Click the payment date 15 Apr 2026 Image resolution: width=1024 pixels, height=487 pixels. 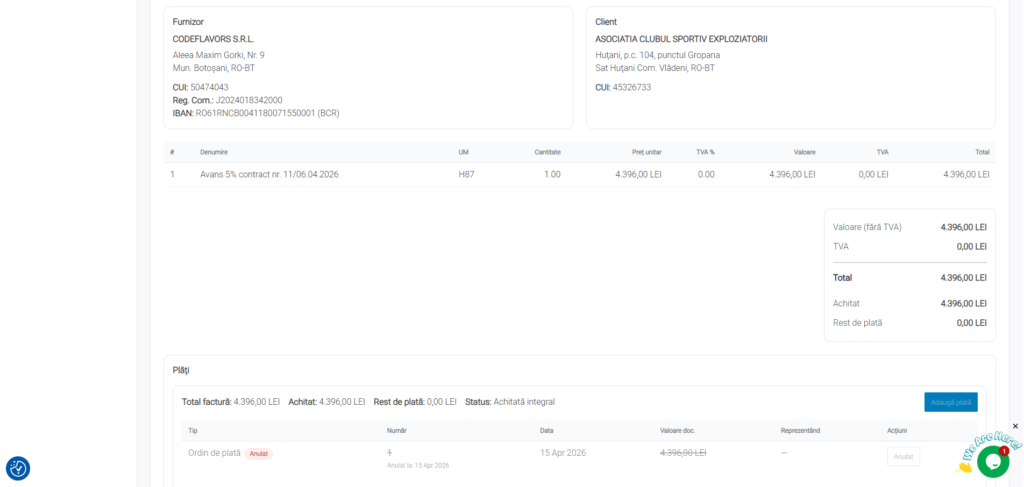coord(562,453)
